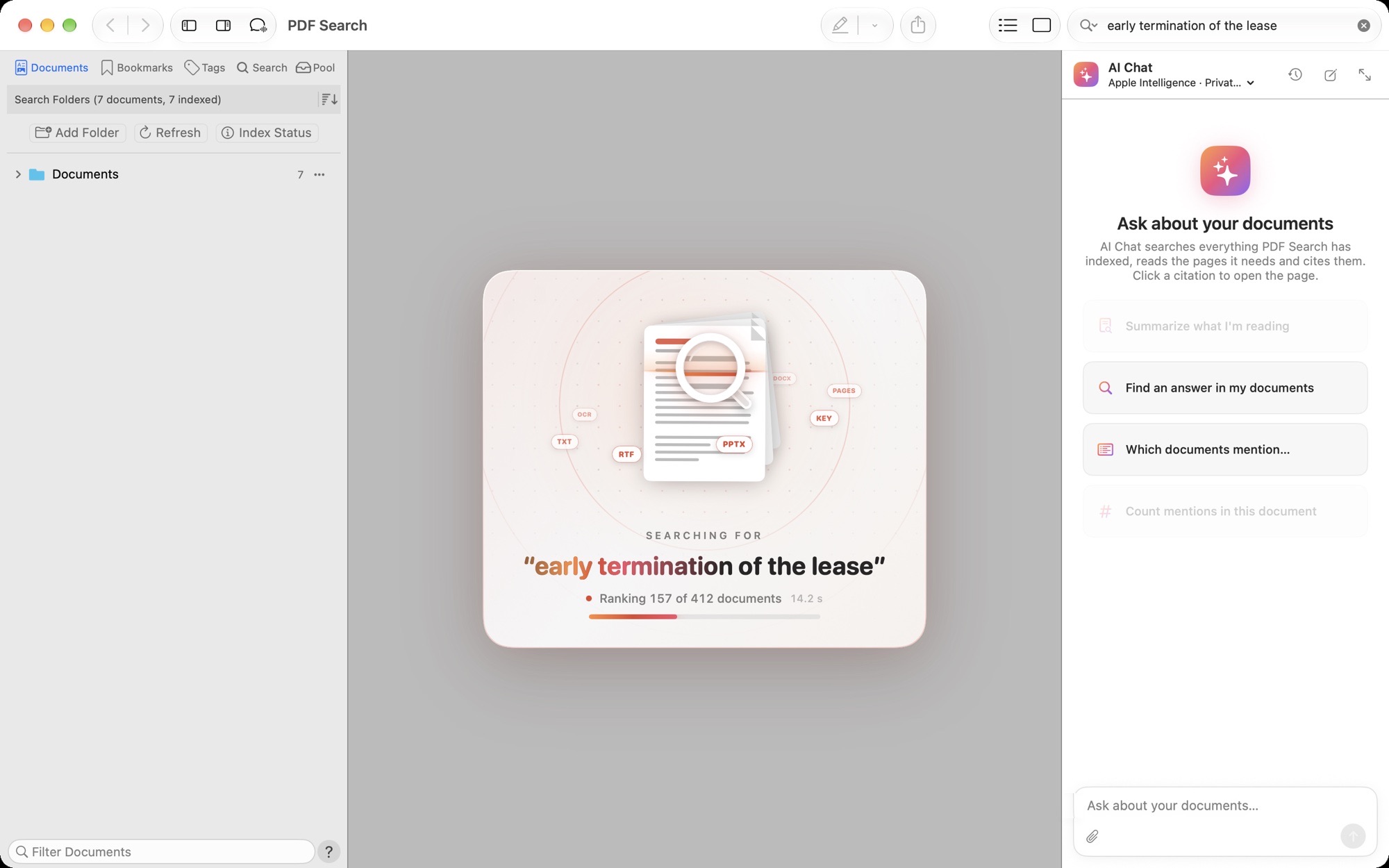Open the Documents folder more options ellipsis
This screenshot has height=868, width=1389.
click(319, 174)
